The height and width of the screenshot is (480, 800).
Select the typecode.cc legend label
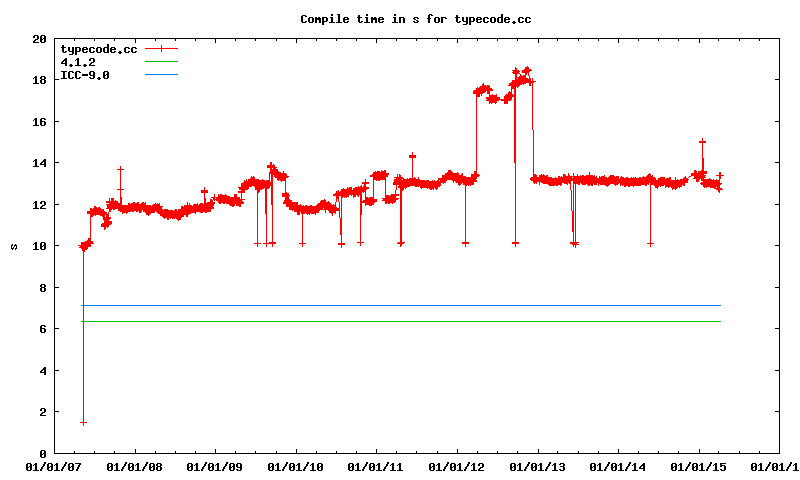pyautogui.click(x=99, y=49)
